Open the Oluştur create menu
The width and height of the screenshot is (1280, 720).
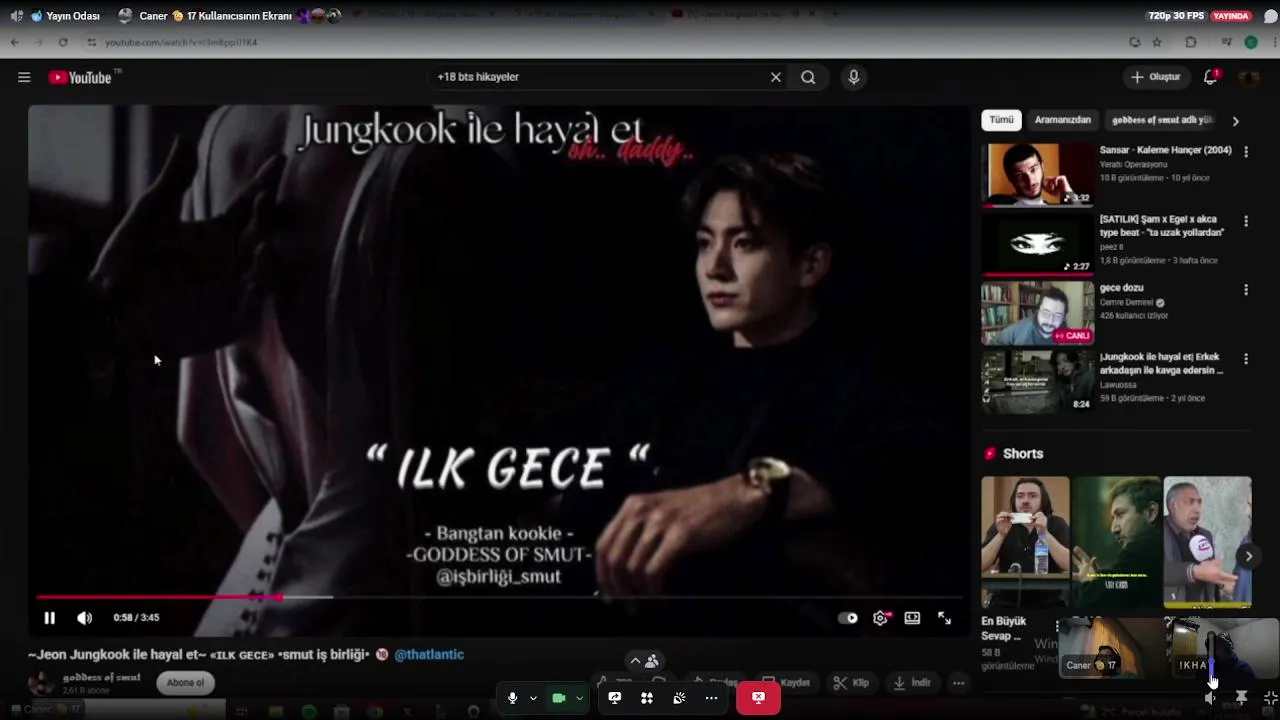1156,77
